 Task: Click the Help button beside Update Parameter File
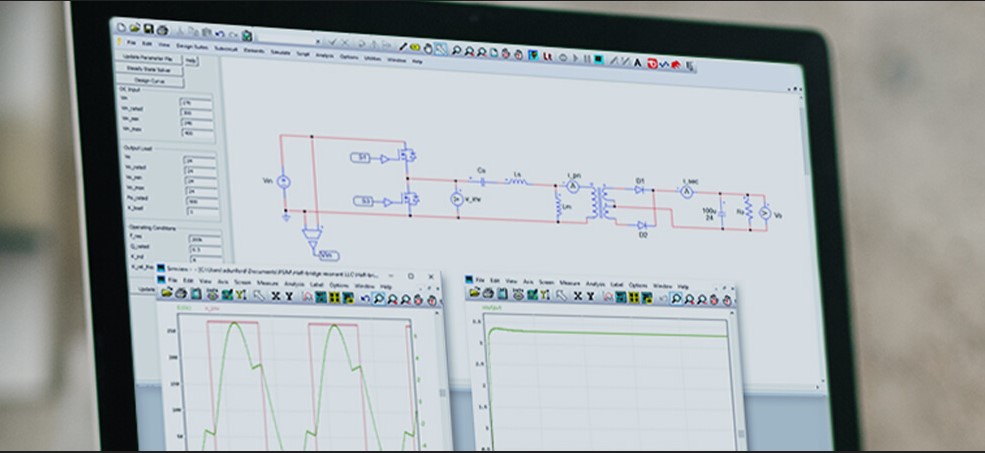tap(191, 60)
